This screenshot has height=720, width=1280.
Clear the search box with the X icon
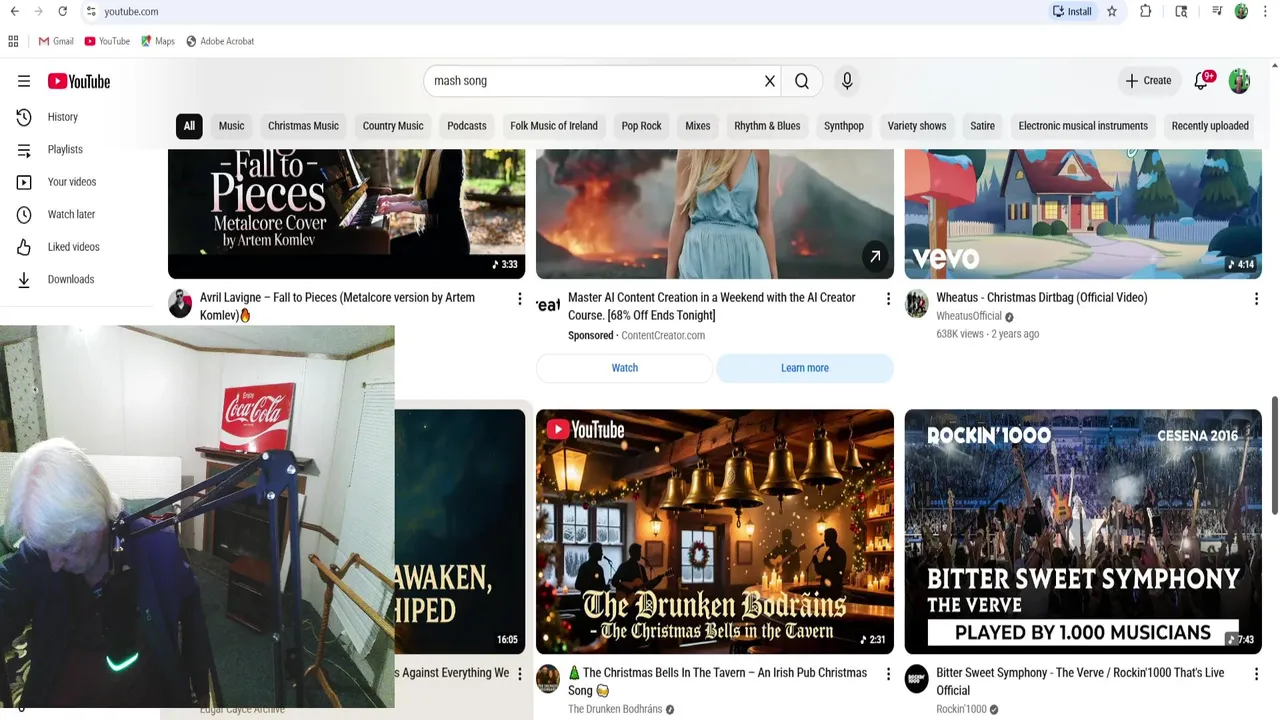pos(770,81)
